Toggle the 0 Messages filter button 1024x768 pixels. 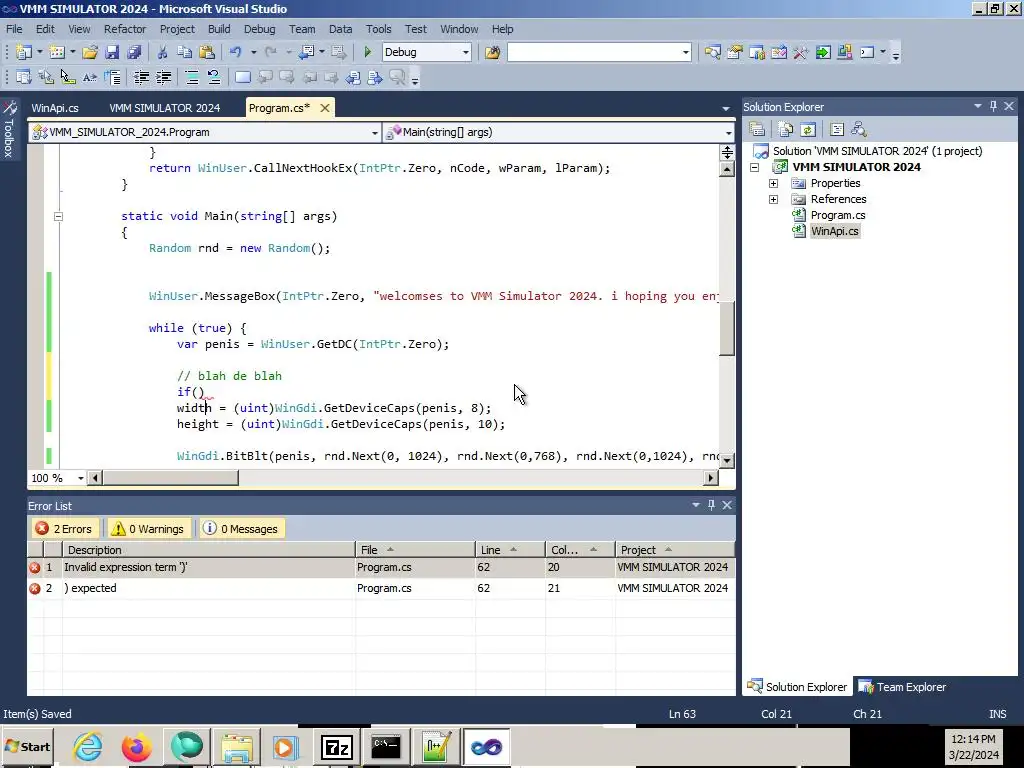coord(240,529)
